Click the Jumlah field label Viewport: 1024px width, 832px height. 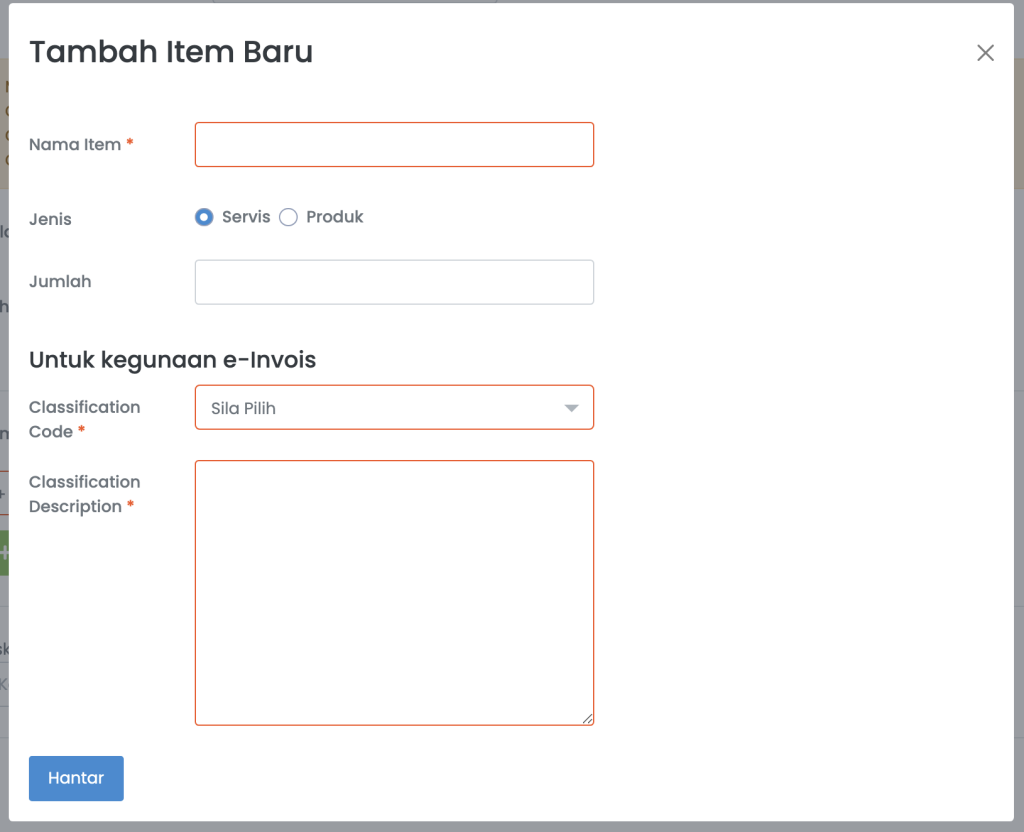(x=60, y=281)
